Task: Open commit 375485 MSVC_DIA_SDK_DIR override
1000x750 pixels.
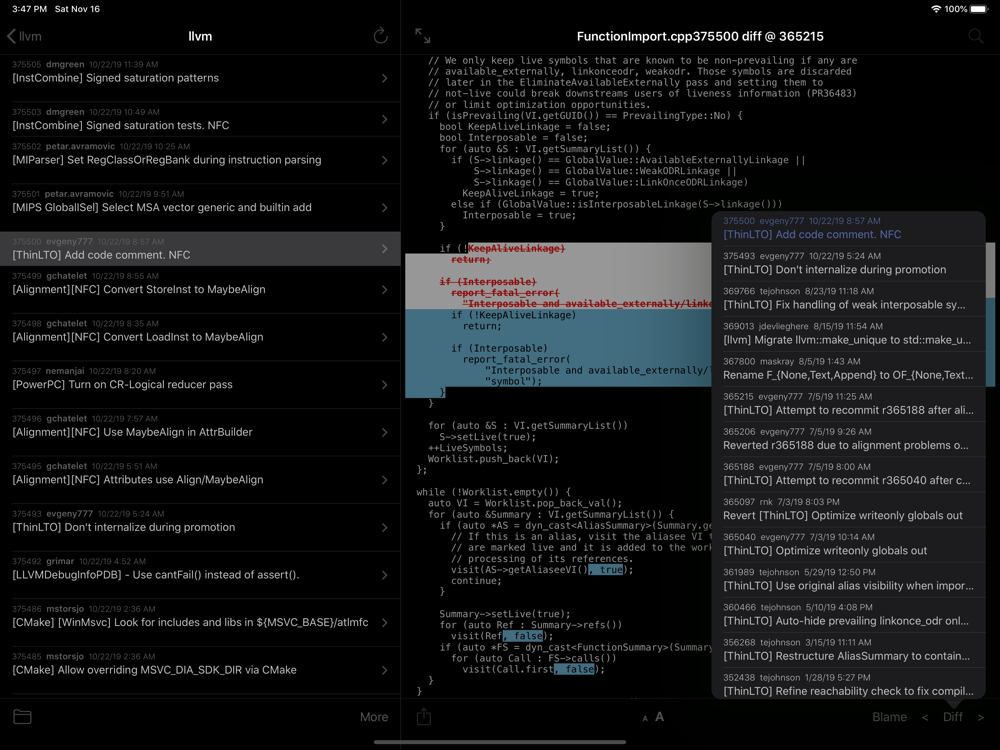Action: (200, 670)
